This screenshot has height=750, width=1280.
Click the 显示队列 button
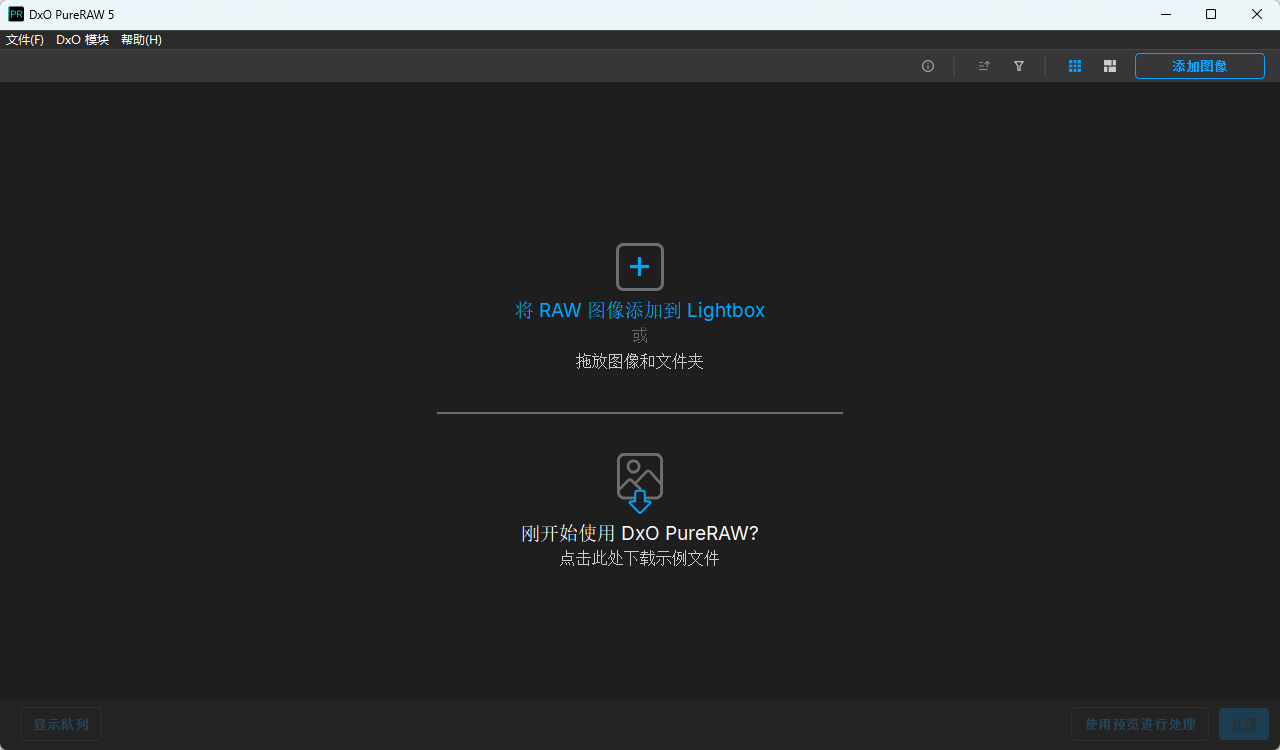tap(61, 724)
